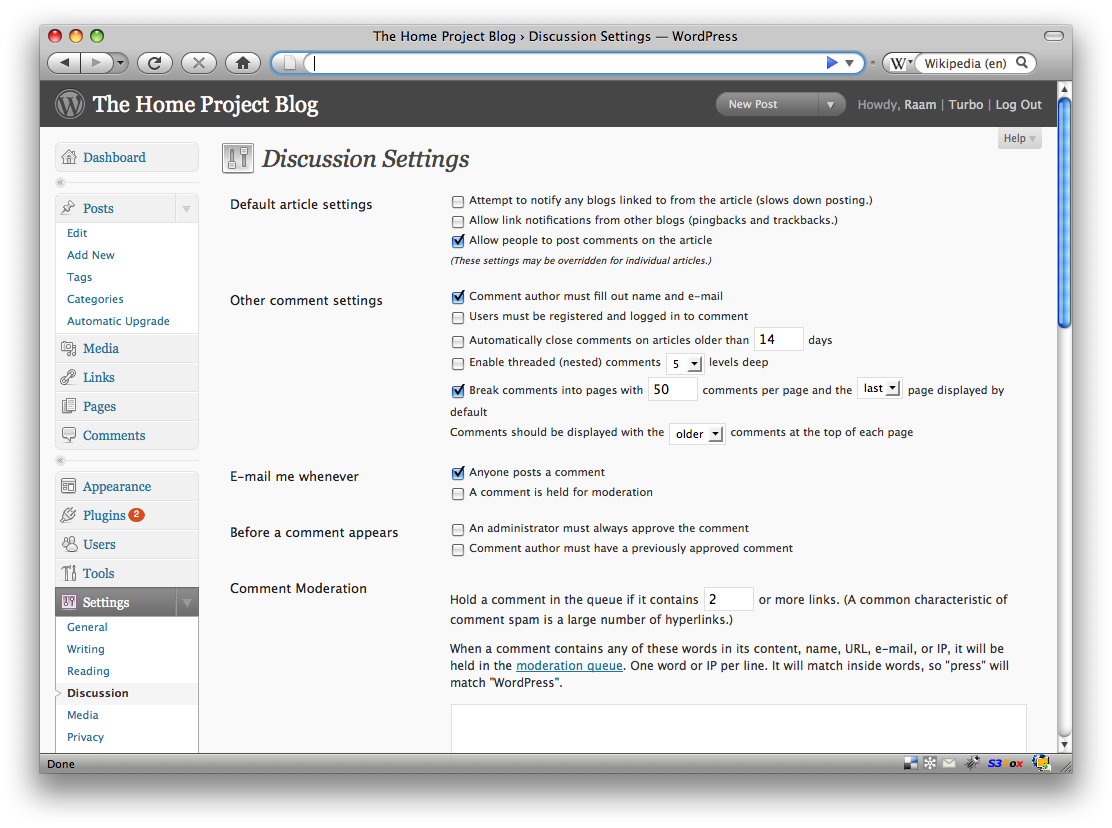Image resolution: width=1112 pixels, height=828 pixels.
Task: Click the Tools icon in sidebar
Action: pyautogui.click(x=69, y=573)
